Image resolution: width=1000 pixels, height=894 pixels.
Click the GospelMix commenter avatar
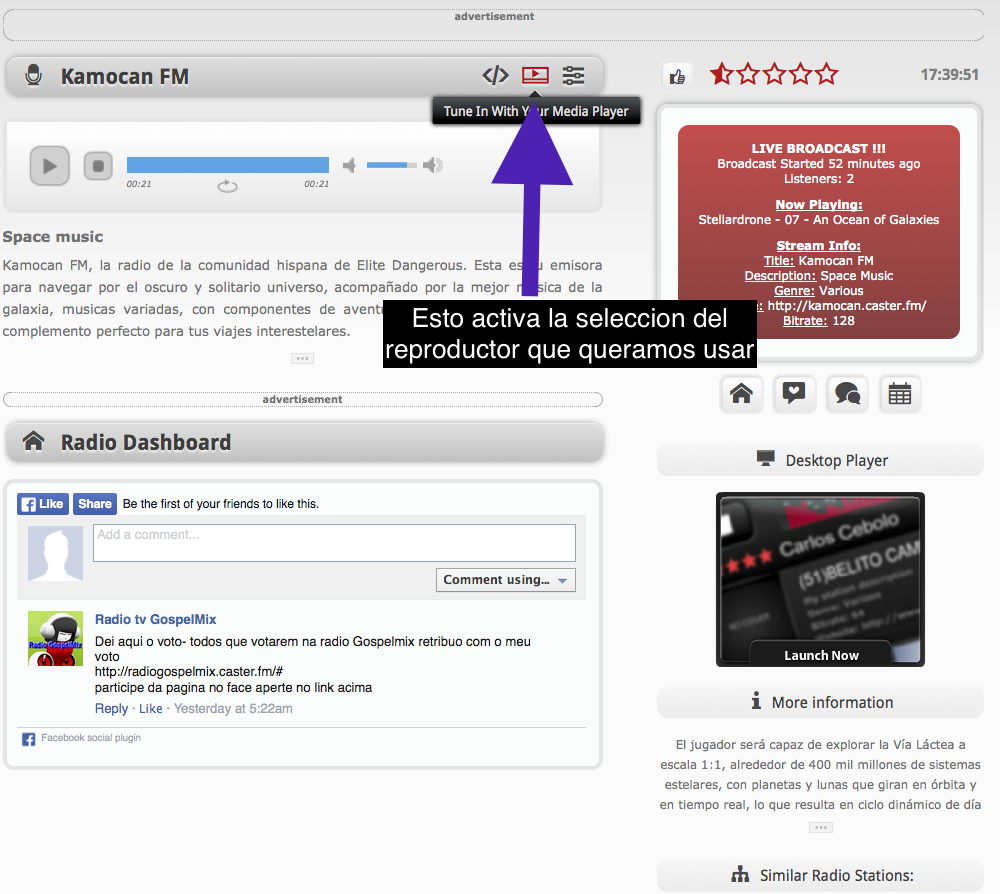(x=55, y=638)
